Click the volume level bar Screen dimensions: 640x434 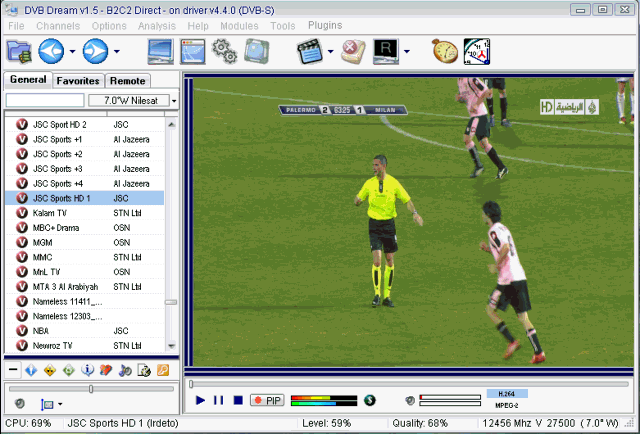pos(450,401)
